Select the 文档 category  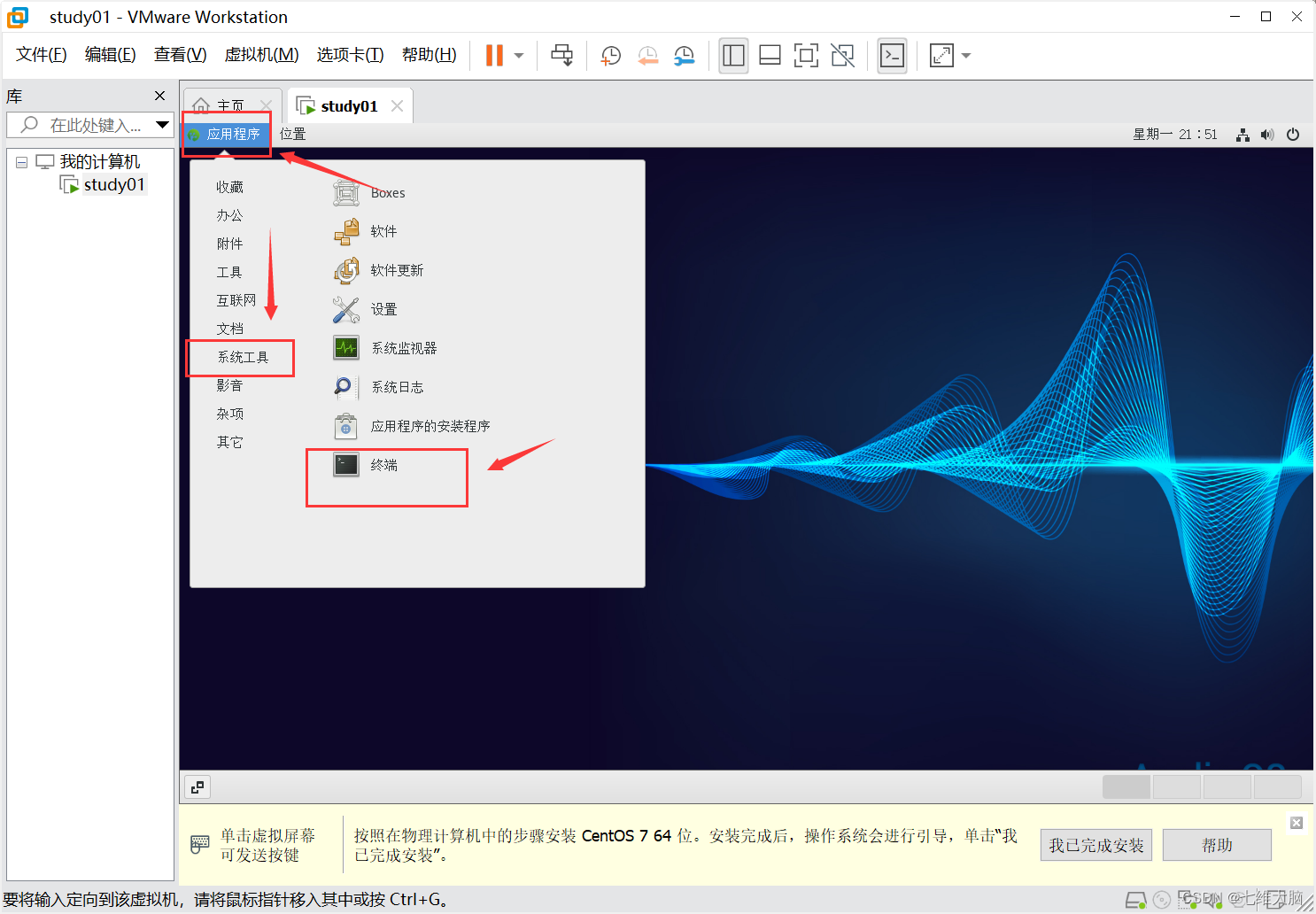pyautogui.click(x=229, y=329)
